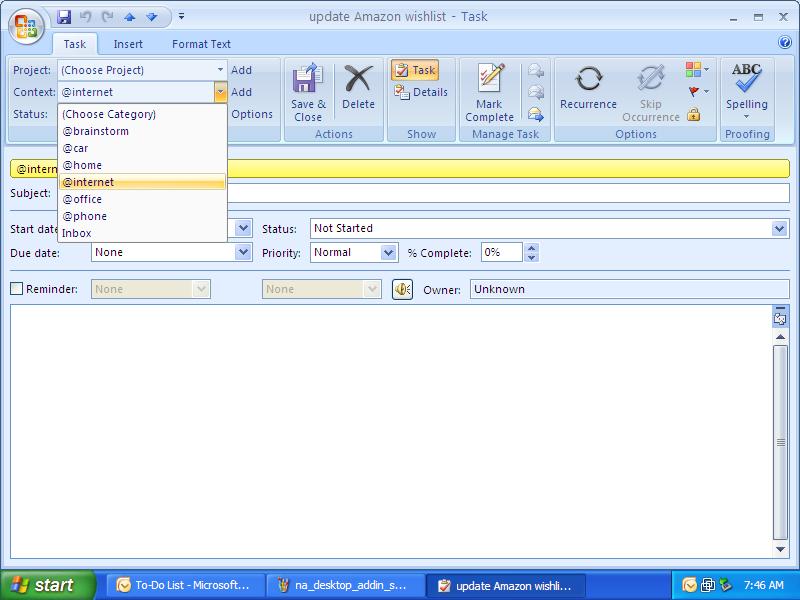
Task: Select @home from context list
Action: (x=142, y=165)
